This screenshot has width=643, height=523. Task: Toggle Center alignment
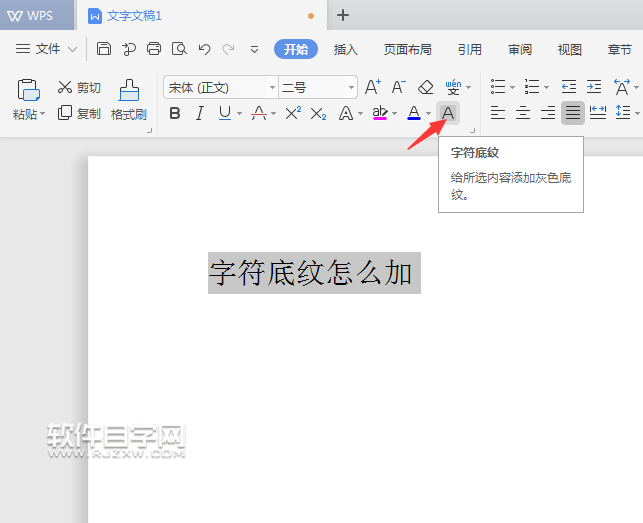point(522,112)
